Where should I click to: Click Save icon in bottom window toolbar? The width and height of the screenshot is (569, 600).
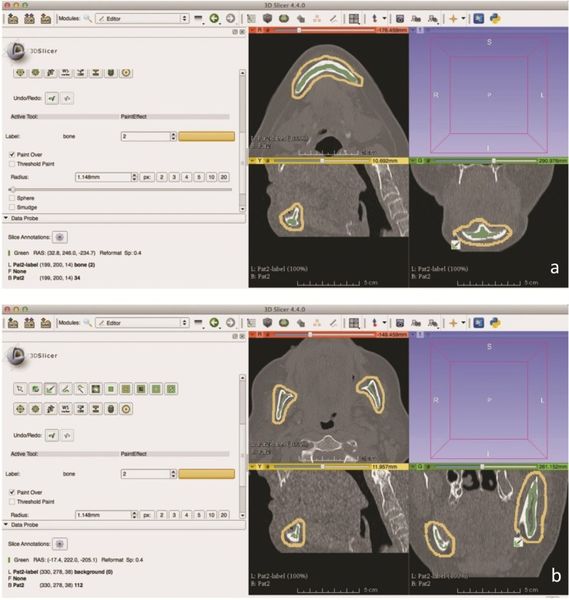pyautogui.click(x=46, y=323)
